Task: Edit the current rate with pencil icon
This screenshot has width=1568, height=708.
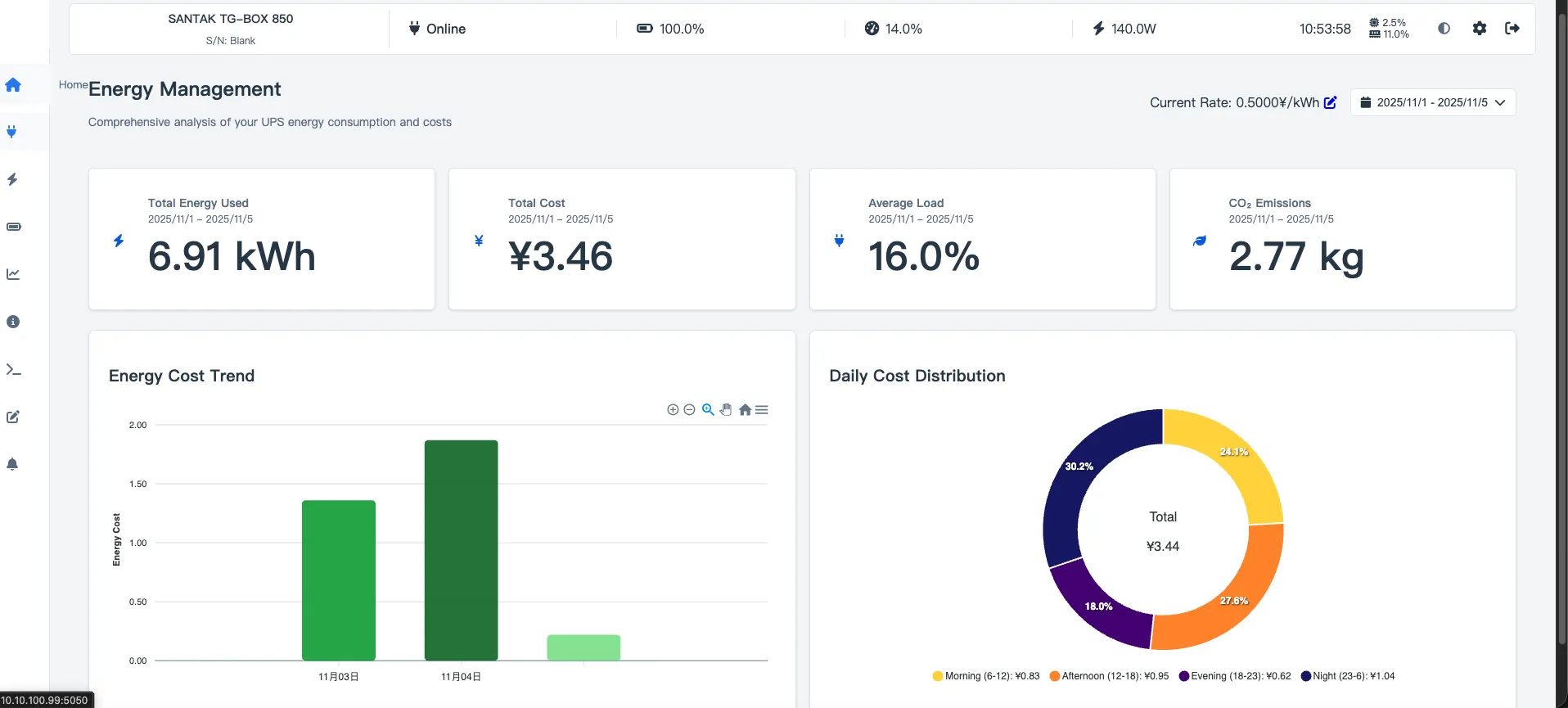Action: tap(1330, 102)
